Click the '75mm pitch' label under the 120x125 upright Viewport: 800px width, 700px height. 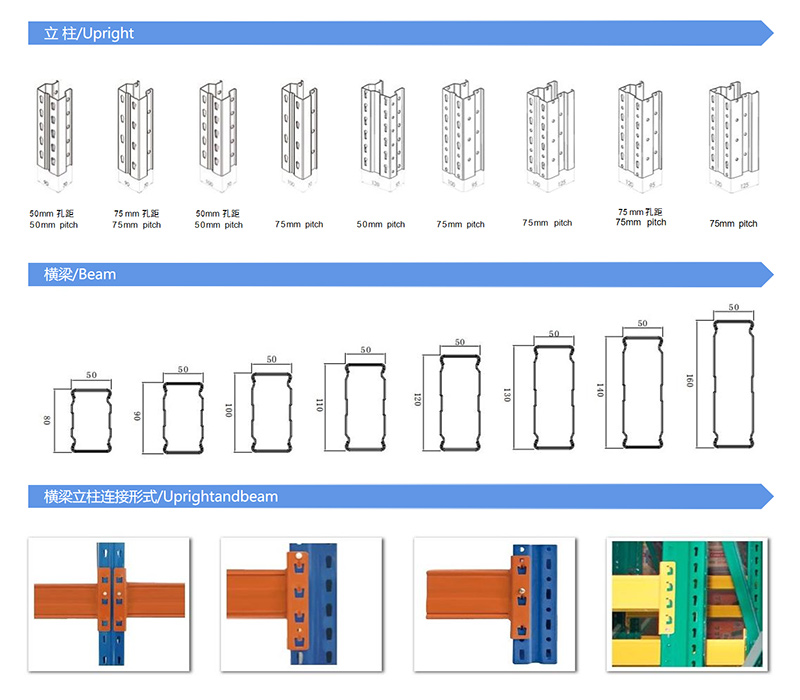733,223
